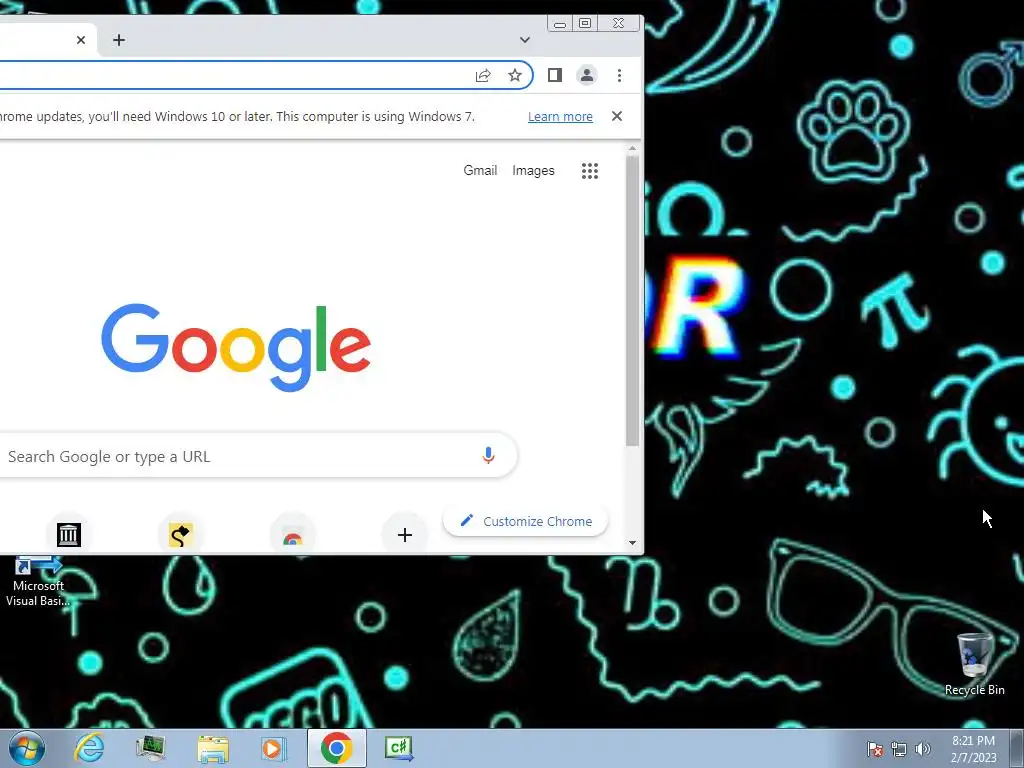Open the volume speaker tray icon
The height and width of the screenshot is (768, 1024).
[x=922, y=749]
